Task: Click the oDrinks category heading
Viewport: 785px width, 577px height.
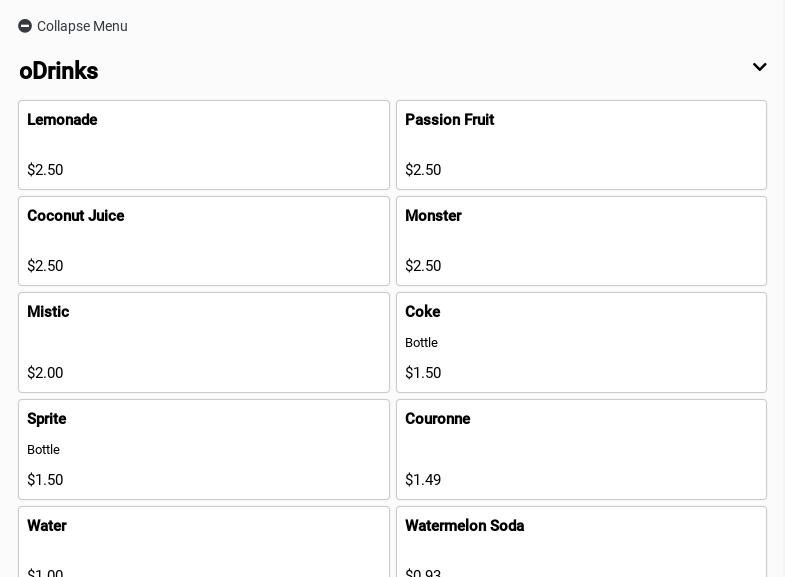Action: click(59, 71)
